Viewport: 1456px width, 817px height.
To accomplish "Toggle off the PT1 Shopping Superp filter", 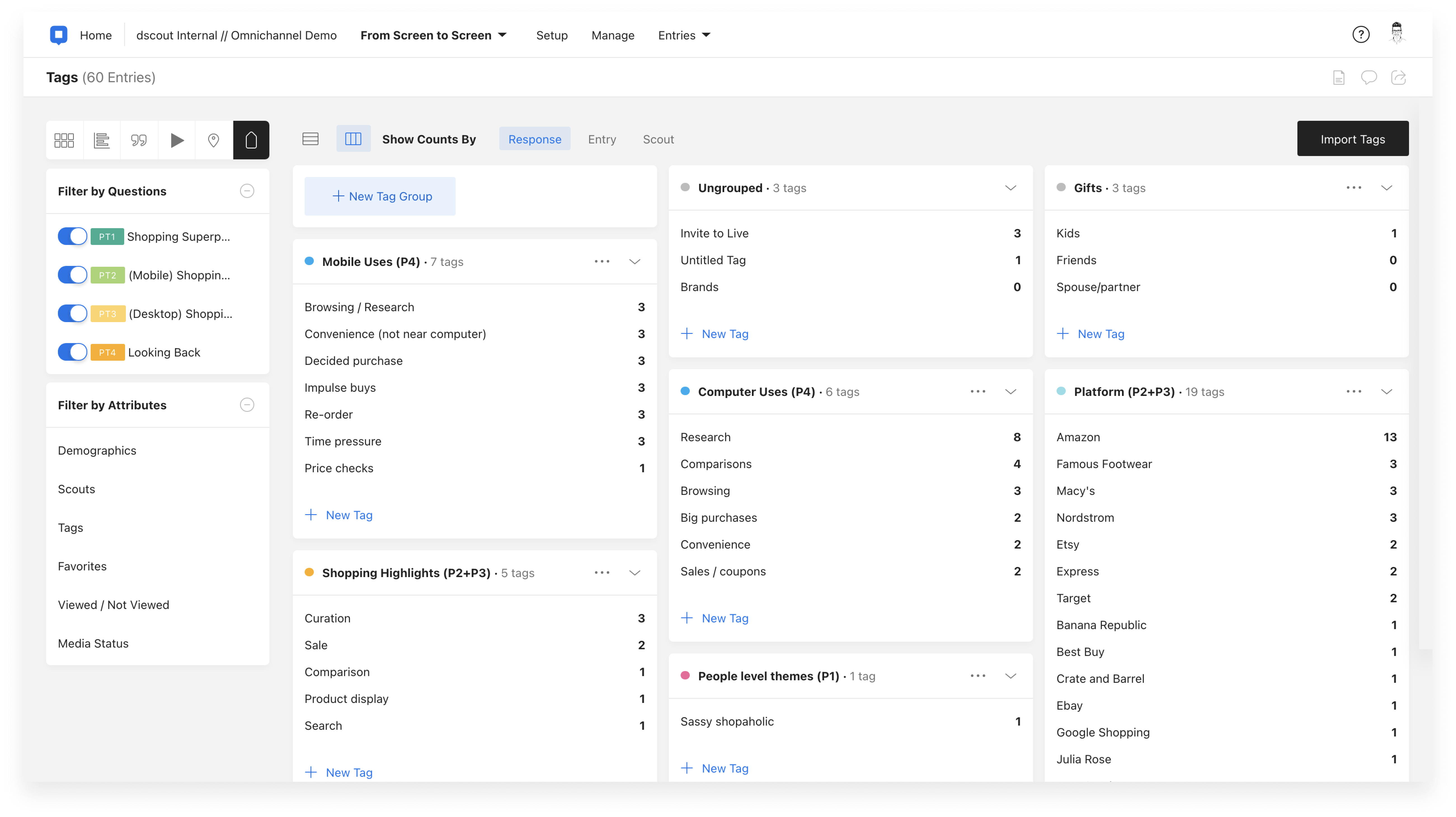I will click(72, 236).
